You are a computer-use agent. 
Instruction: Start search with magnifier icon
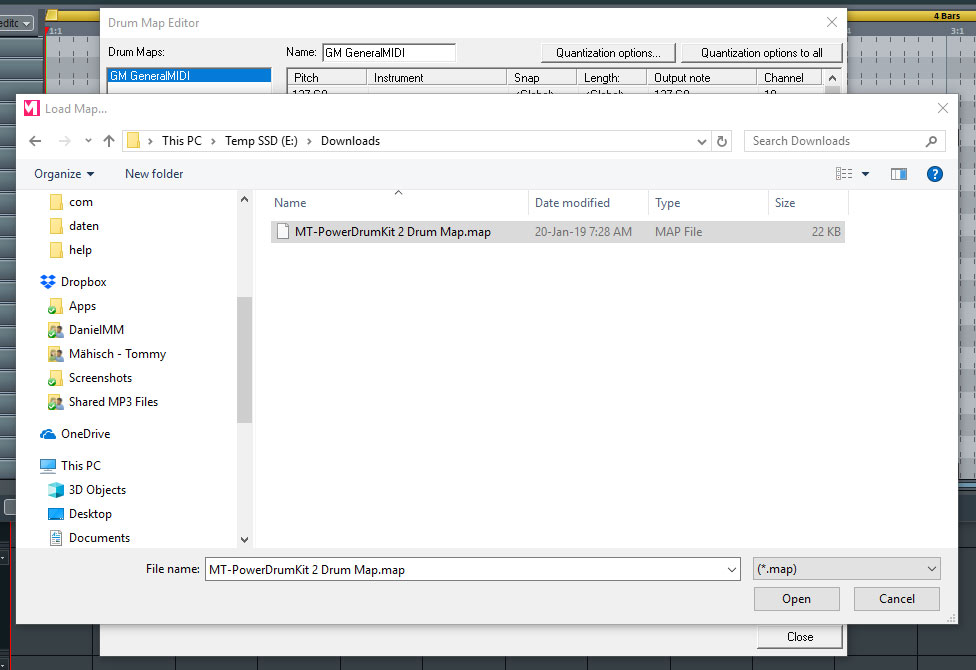click(931, 141)
